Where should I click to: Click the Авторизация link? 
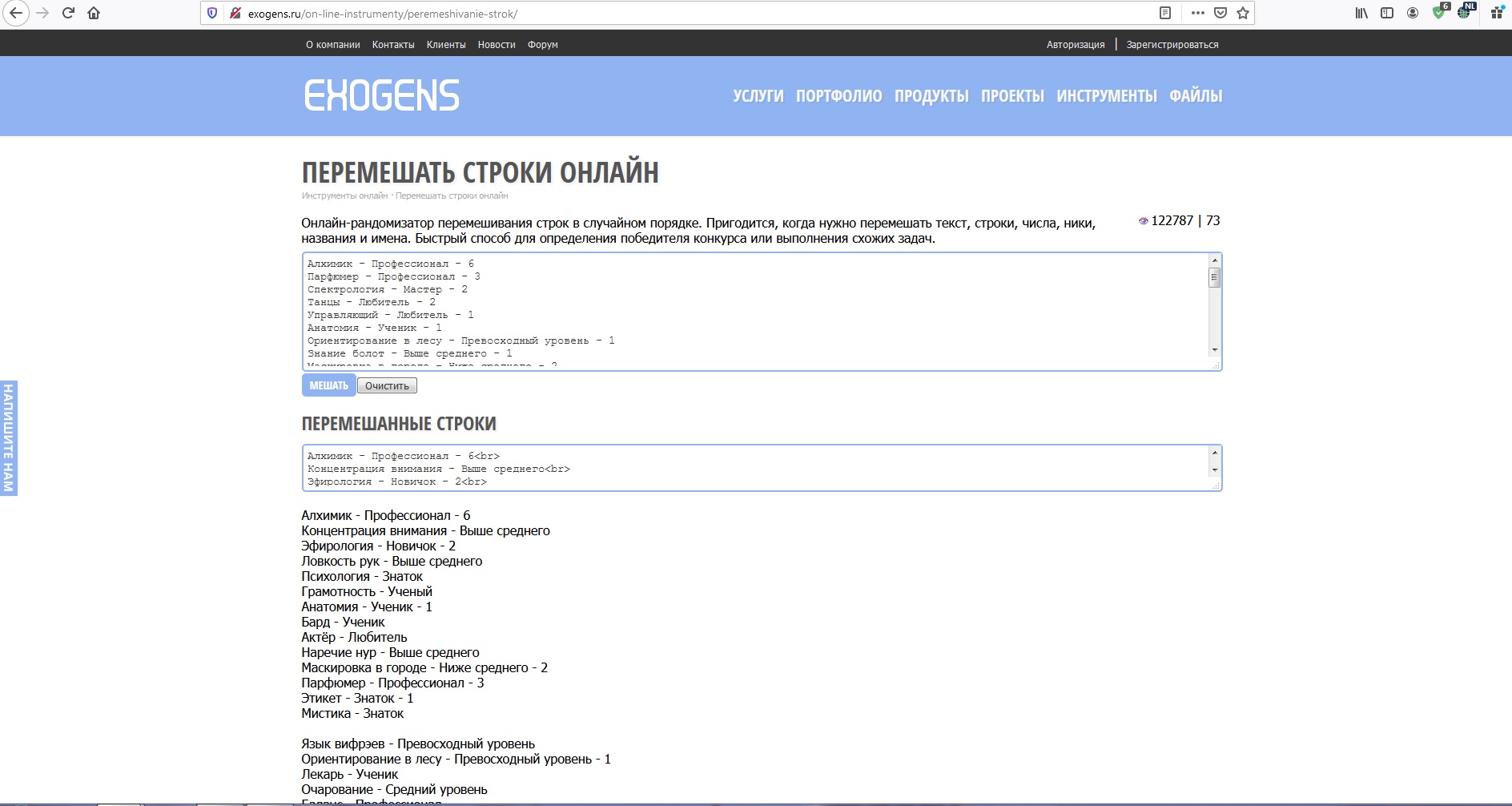point(1076,45)
